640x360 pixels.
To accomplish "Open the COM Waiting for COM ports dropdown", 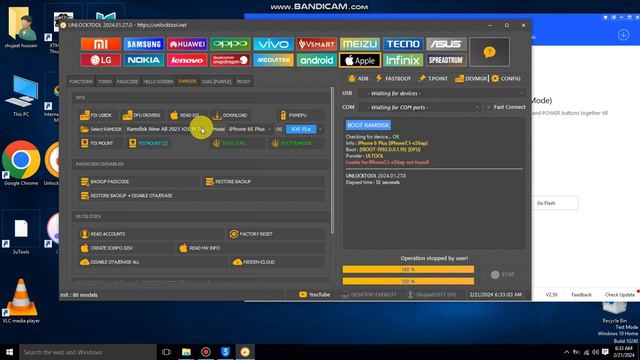I will 420,107.
